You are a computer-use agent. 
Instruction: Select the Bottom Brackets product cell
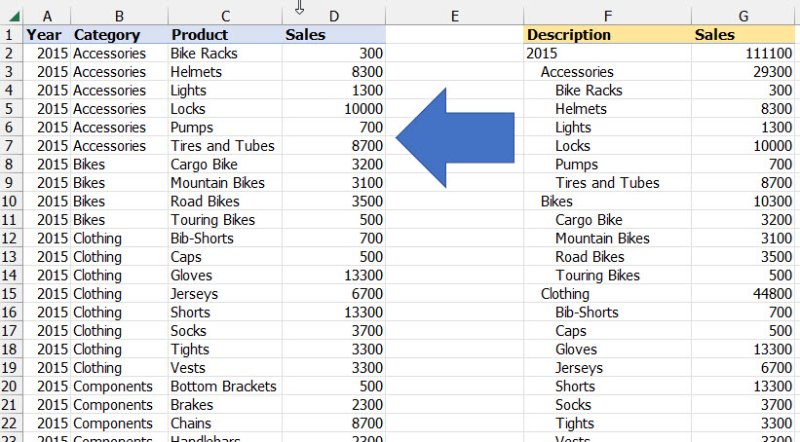point(223,386)
